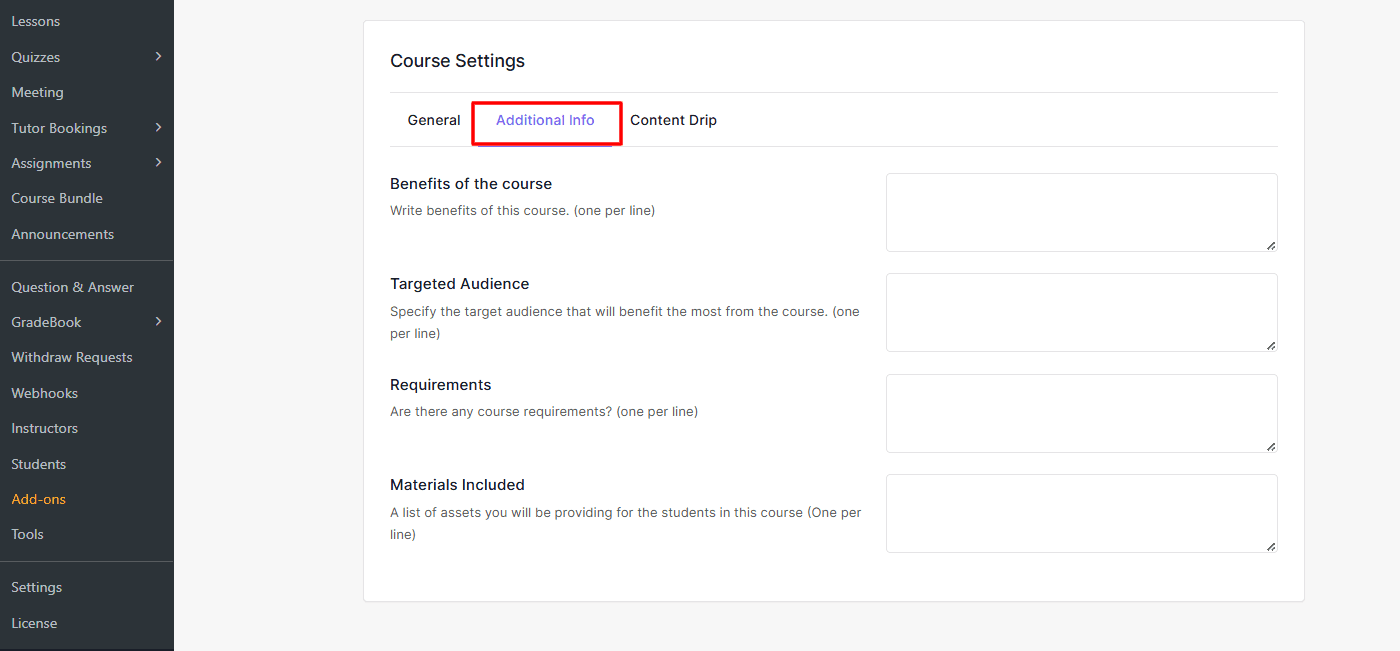Expand the Tutor Bookings submenu arrow
The height and width of the screenshot is (651, 1400).
pos(158,128)
